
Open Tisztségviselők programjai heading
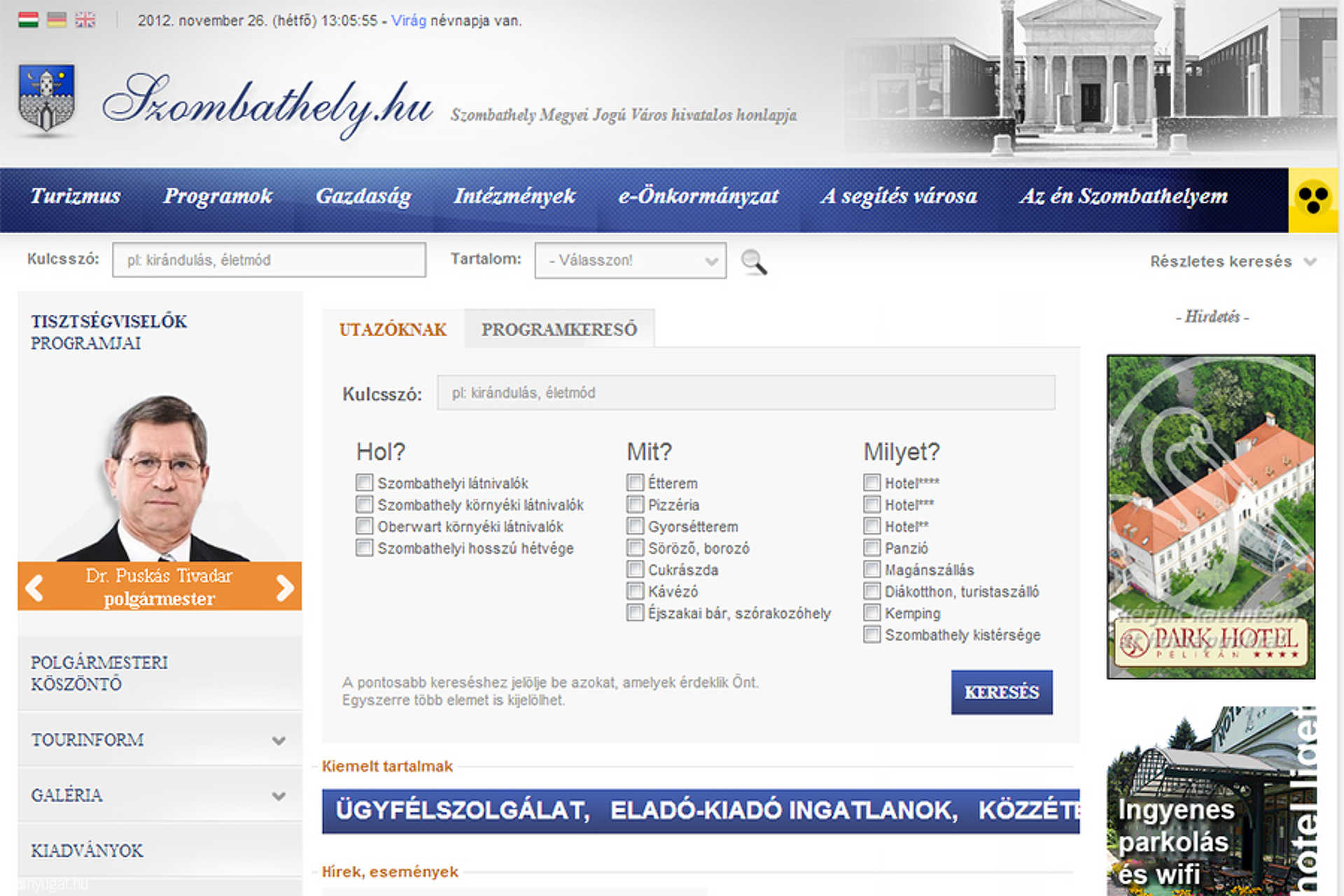coord(109,332)
